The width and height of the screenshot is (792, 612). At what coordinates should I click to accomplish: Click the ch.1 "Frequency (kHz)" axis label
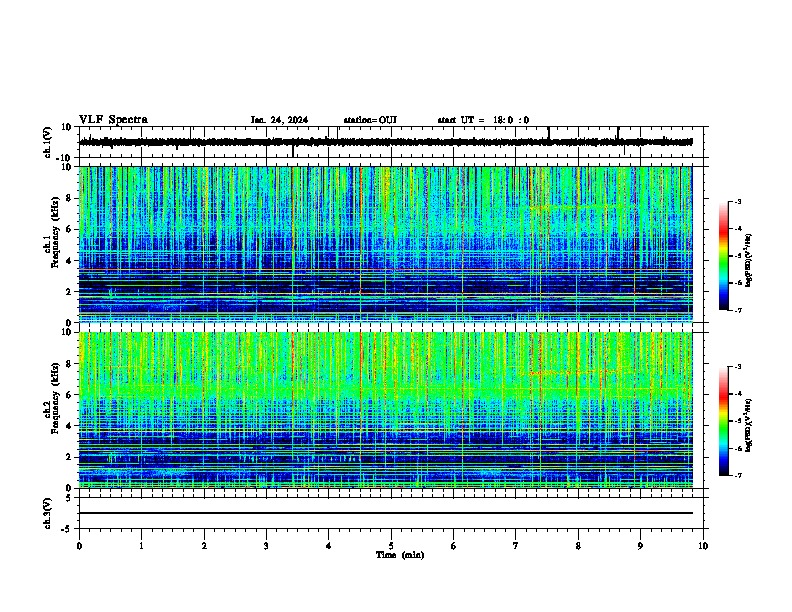pos(55,233)
